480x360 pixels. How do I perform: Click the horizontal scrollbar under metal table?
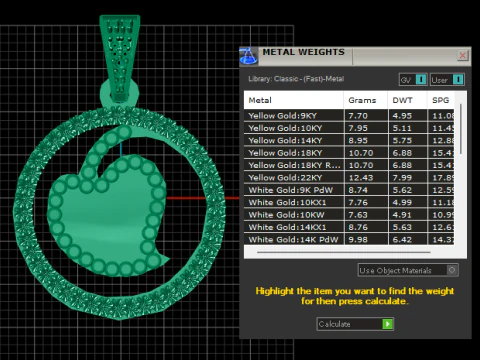tap(344, 253)
